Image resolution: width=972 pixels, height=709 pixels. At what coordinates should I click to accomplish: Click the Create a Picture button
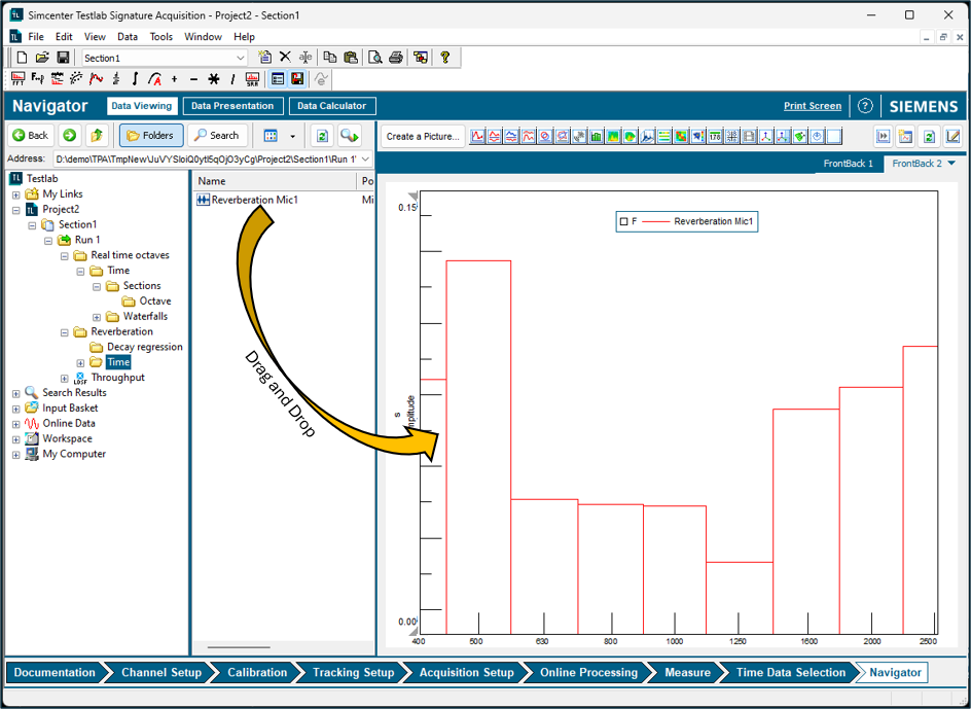coord(422,136)
